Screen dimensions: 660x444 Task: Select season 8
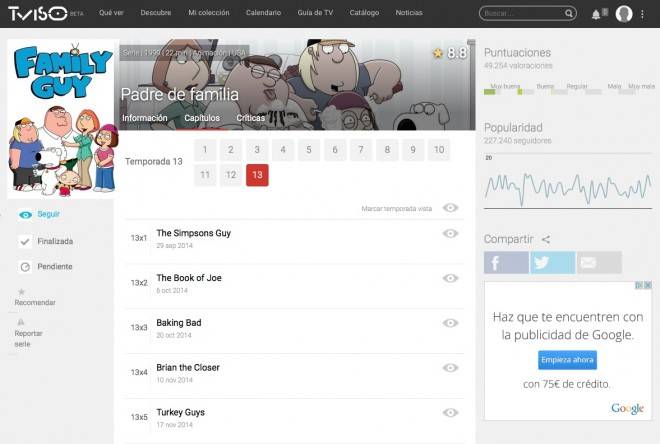click(x=387, y=150)
